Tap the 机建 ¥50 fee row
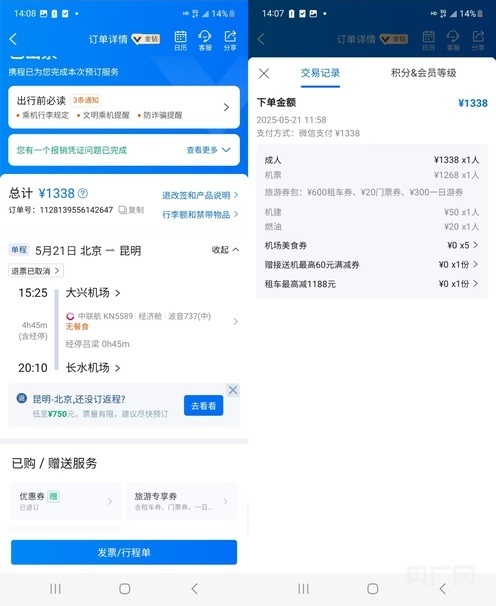 coord(372,212)
